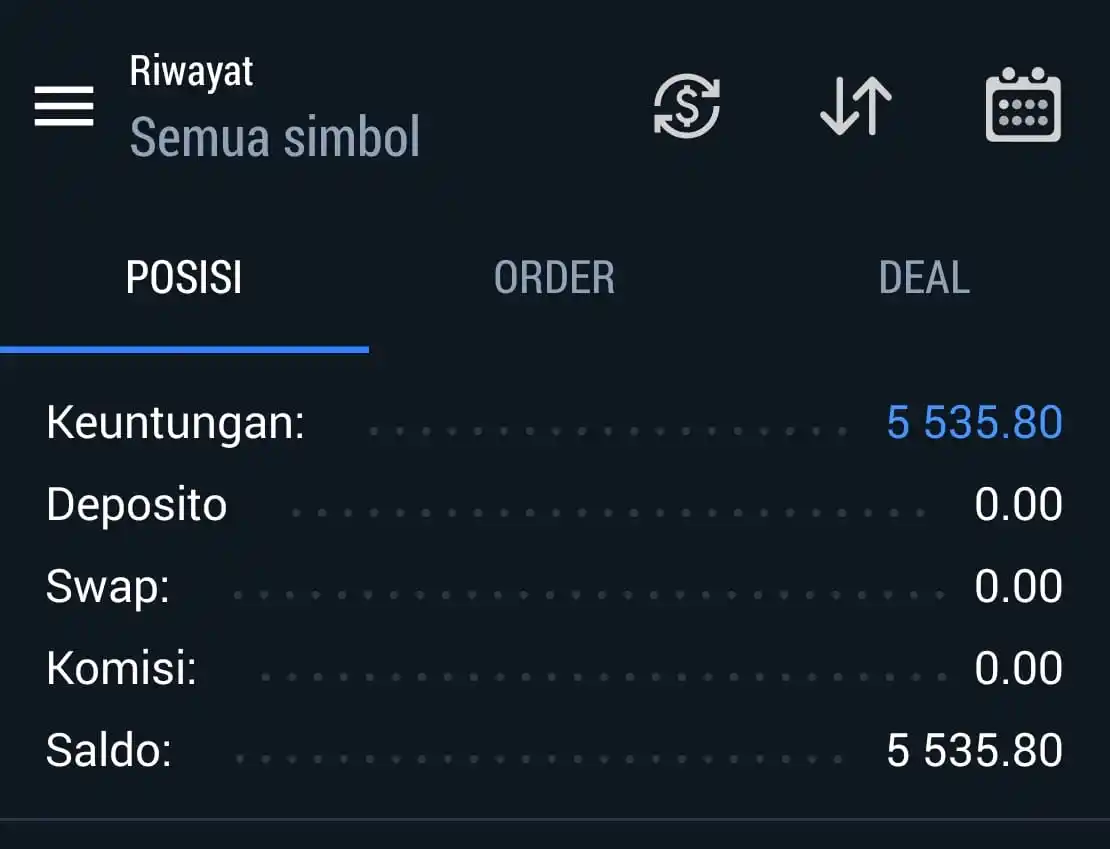The height and width of the screenshot is (849, 1110).
Task: Tap the Swap row label
Action: click(108, 588)
